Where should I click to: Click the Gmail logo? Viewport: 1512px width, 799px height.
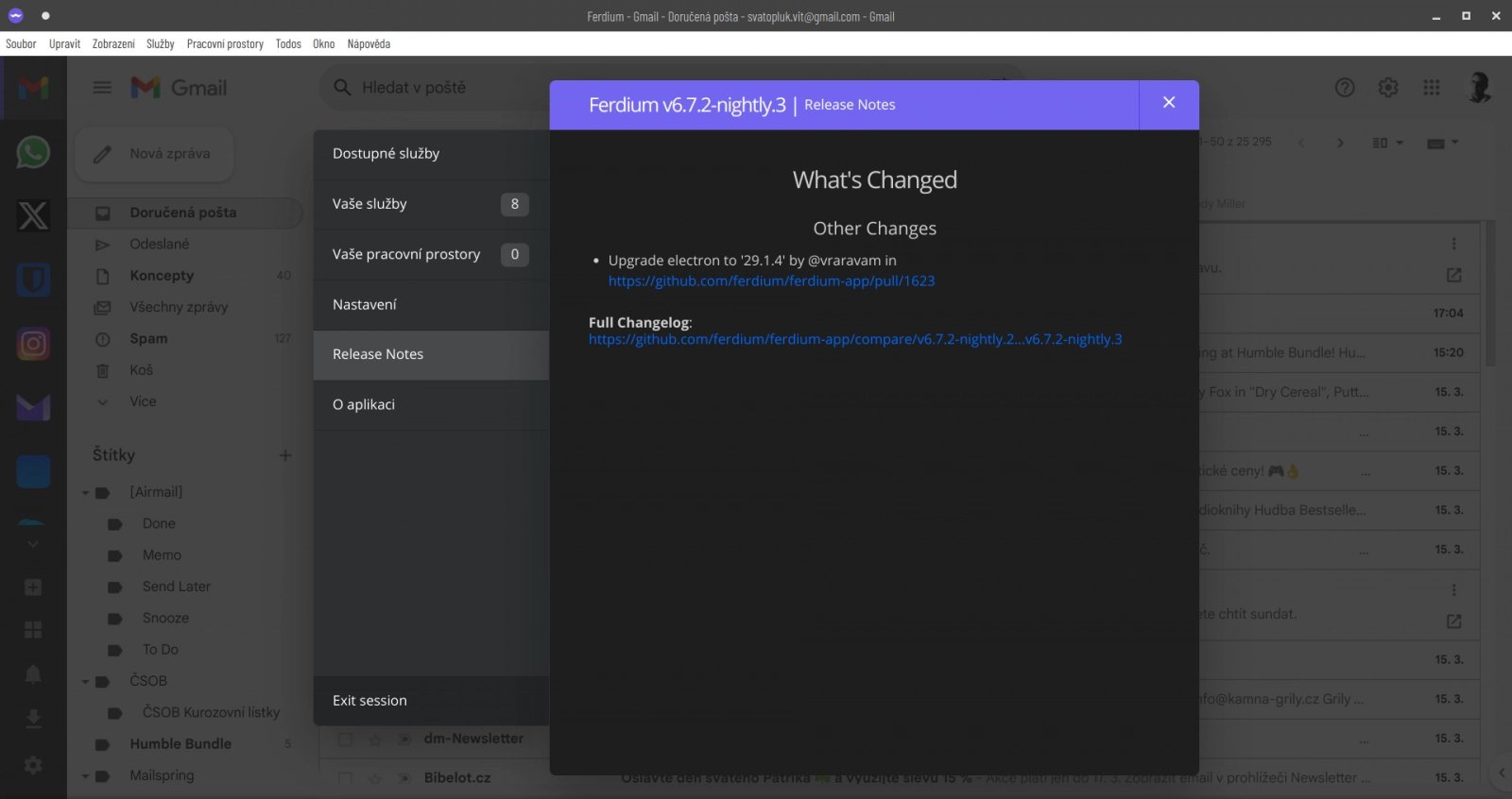click(179, 88)
